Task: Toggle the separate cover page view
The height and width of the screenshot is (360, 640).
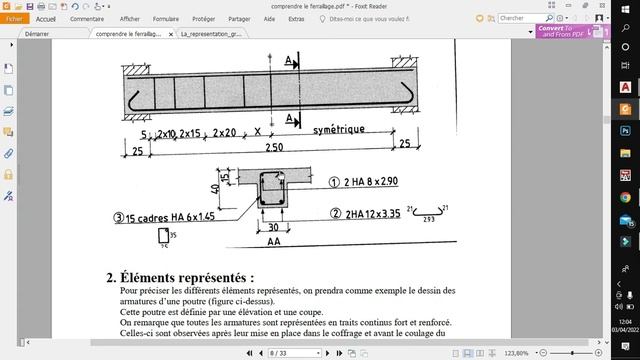Action: point(492,353)
